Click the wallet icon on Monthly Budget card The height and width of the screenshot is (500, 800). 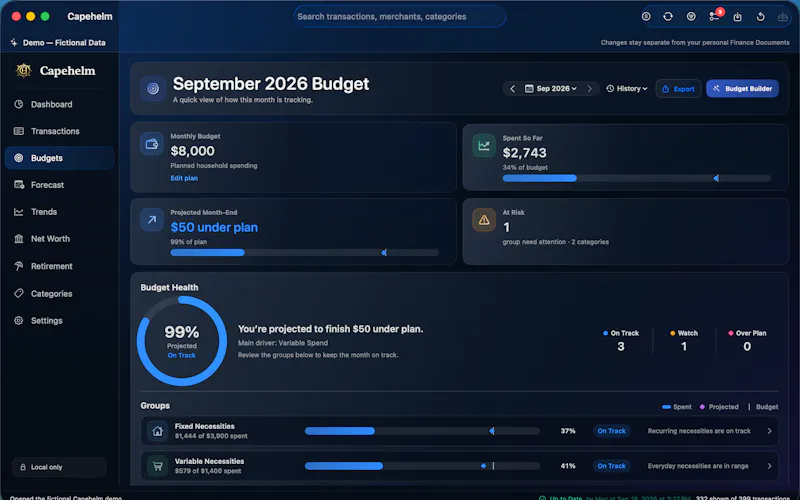click(x=152, y=144)
